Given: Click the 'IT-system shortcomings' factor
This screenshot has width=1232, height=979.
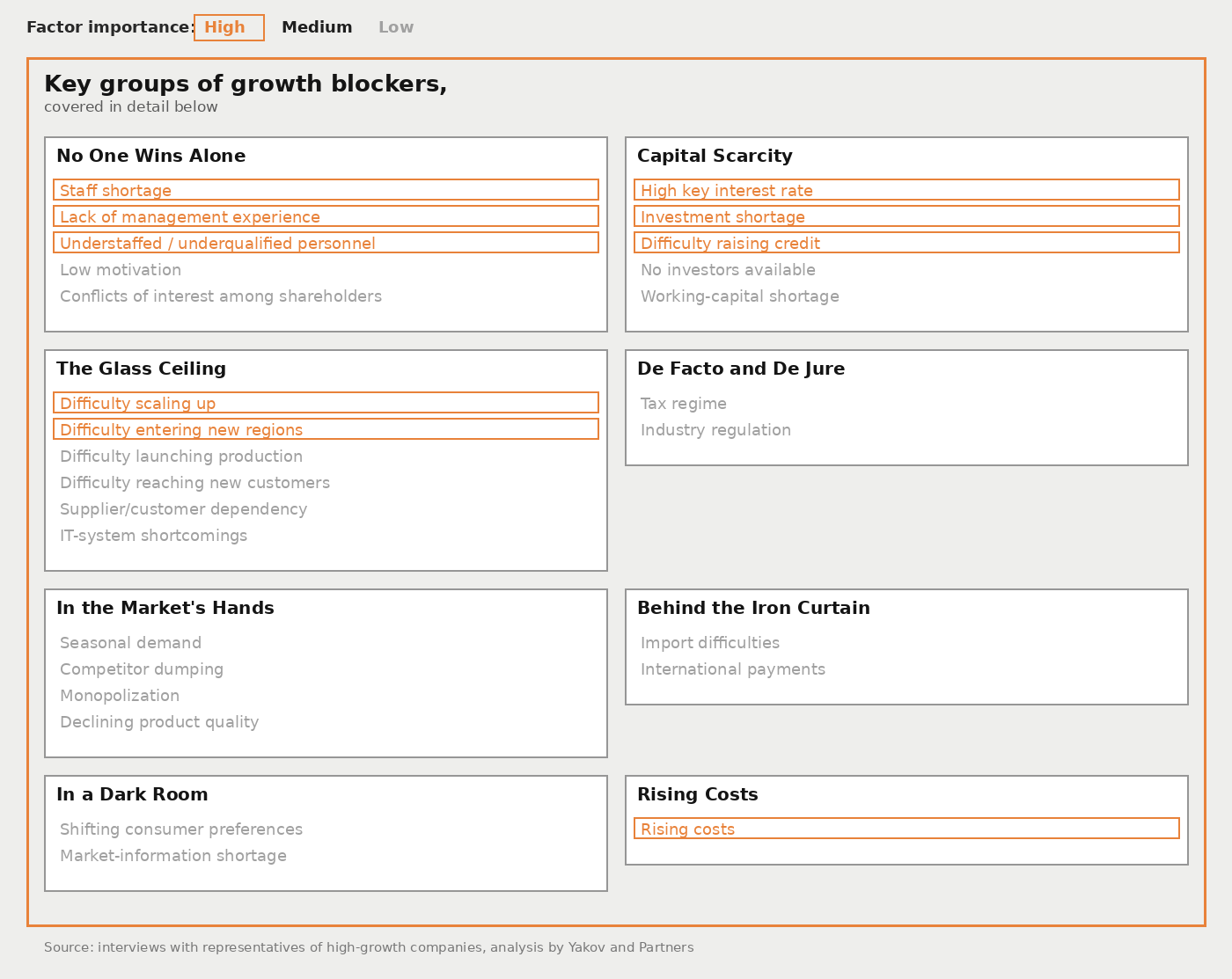Looking at the screenshot, I should [153, 536].
